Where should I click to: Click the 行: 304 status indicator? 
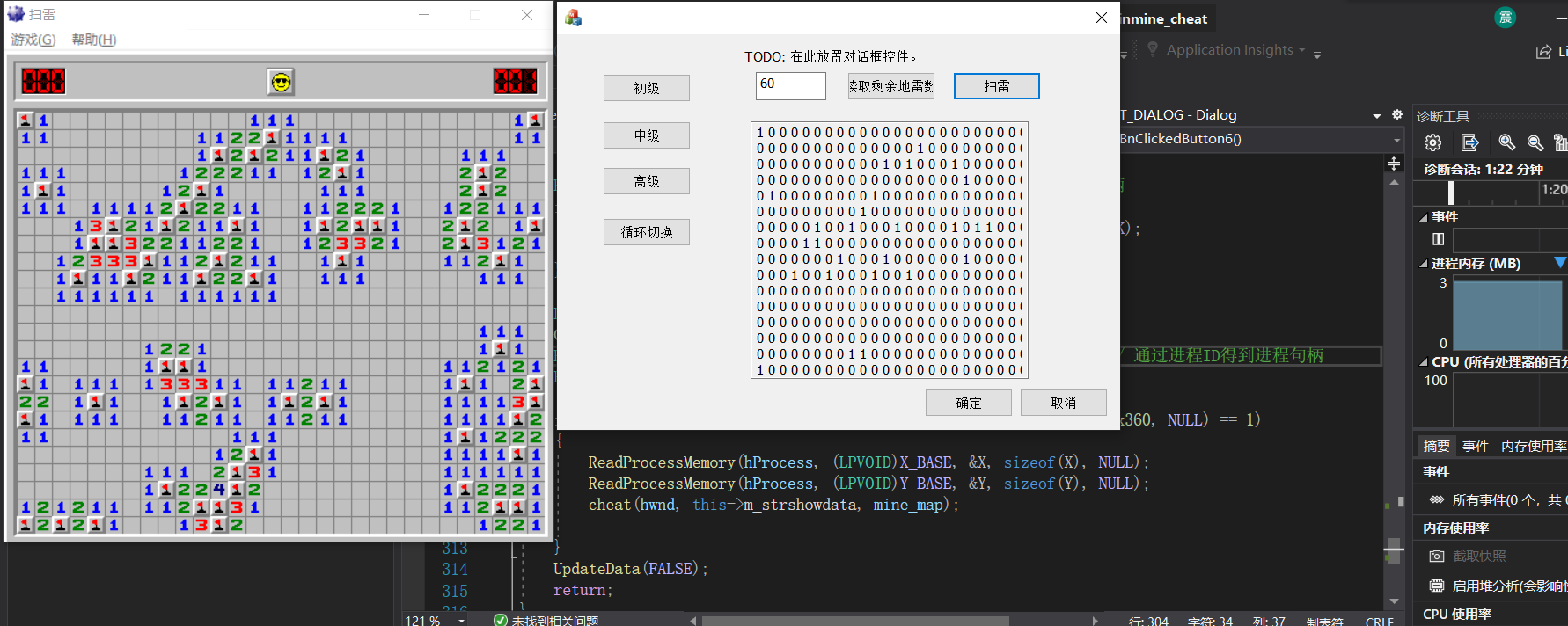1148,621
